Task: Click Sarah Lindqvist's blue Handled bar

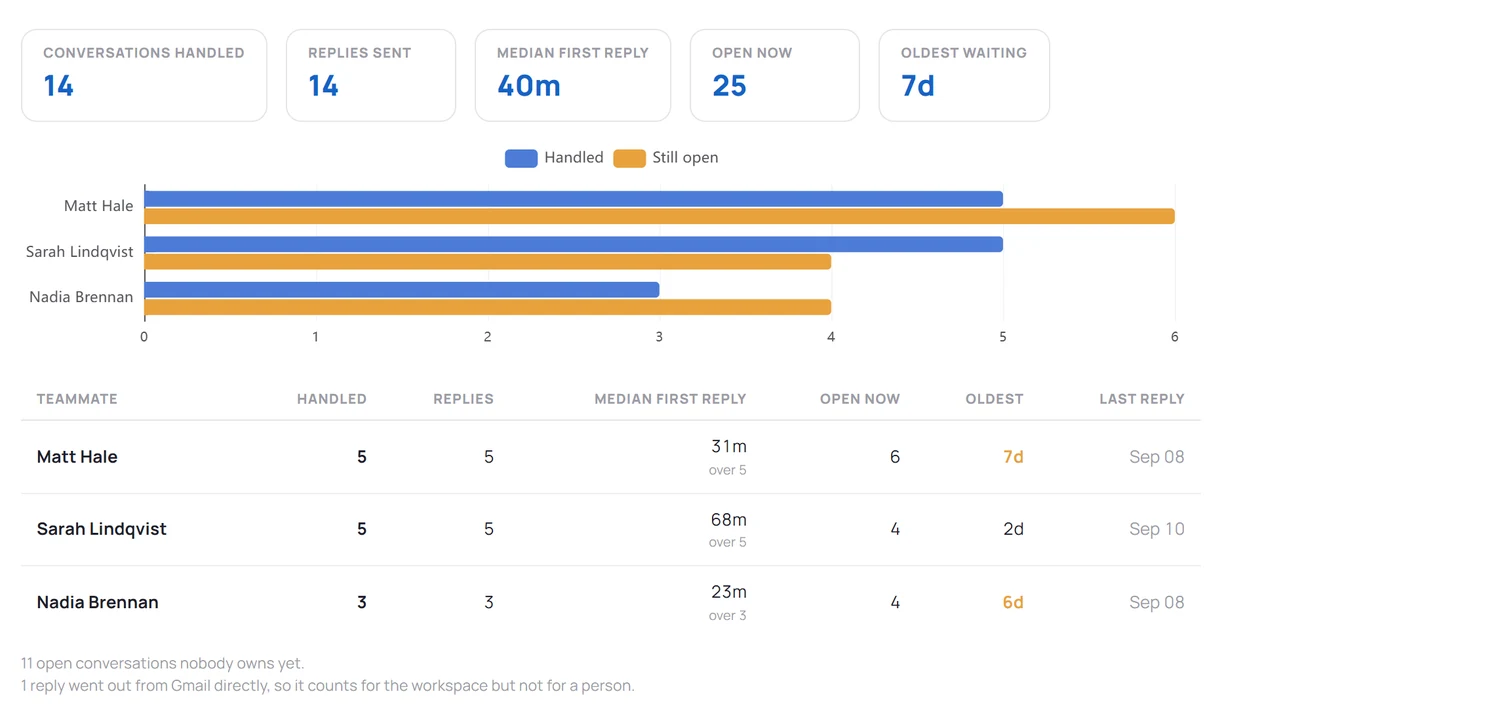Action: 574,244
